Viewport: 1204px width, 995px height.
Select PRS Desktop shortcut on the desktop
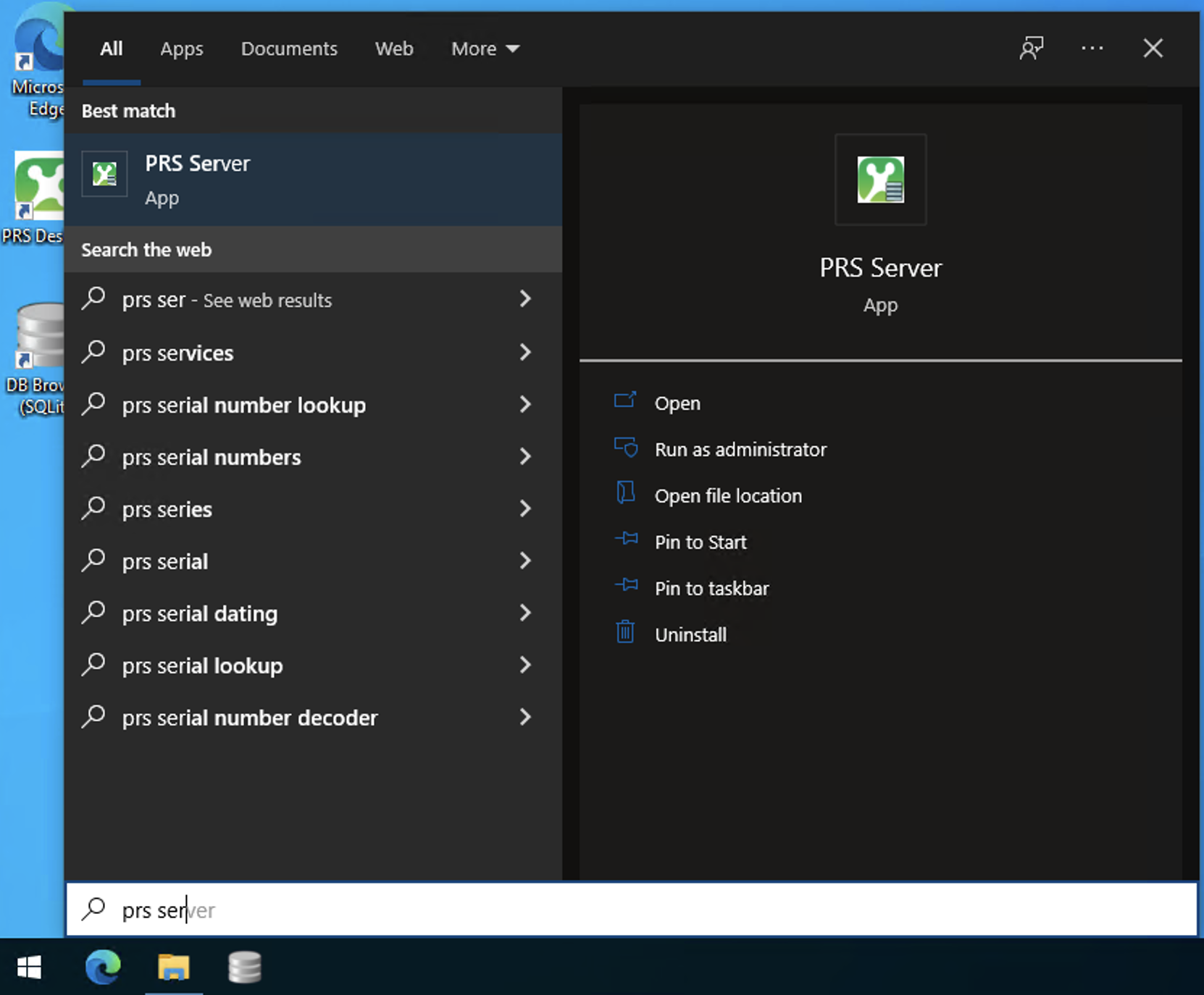(x=33, y=198)
